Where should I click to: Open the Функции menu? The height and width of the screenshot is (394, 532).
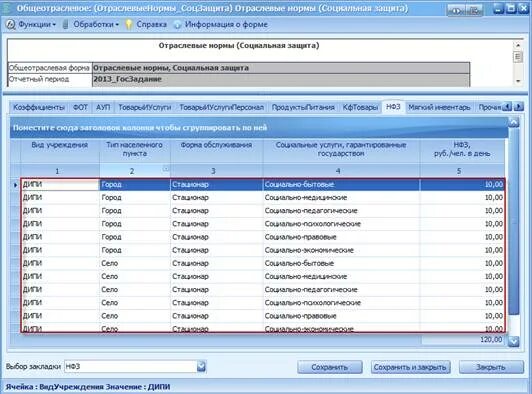(x=37, y=24)
